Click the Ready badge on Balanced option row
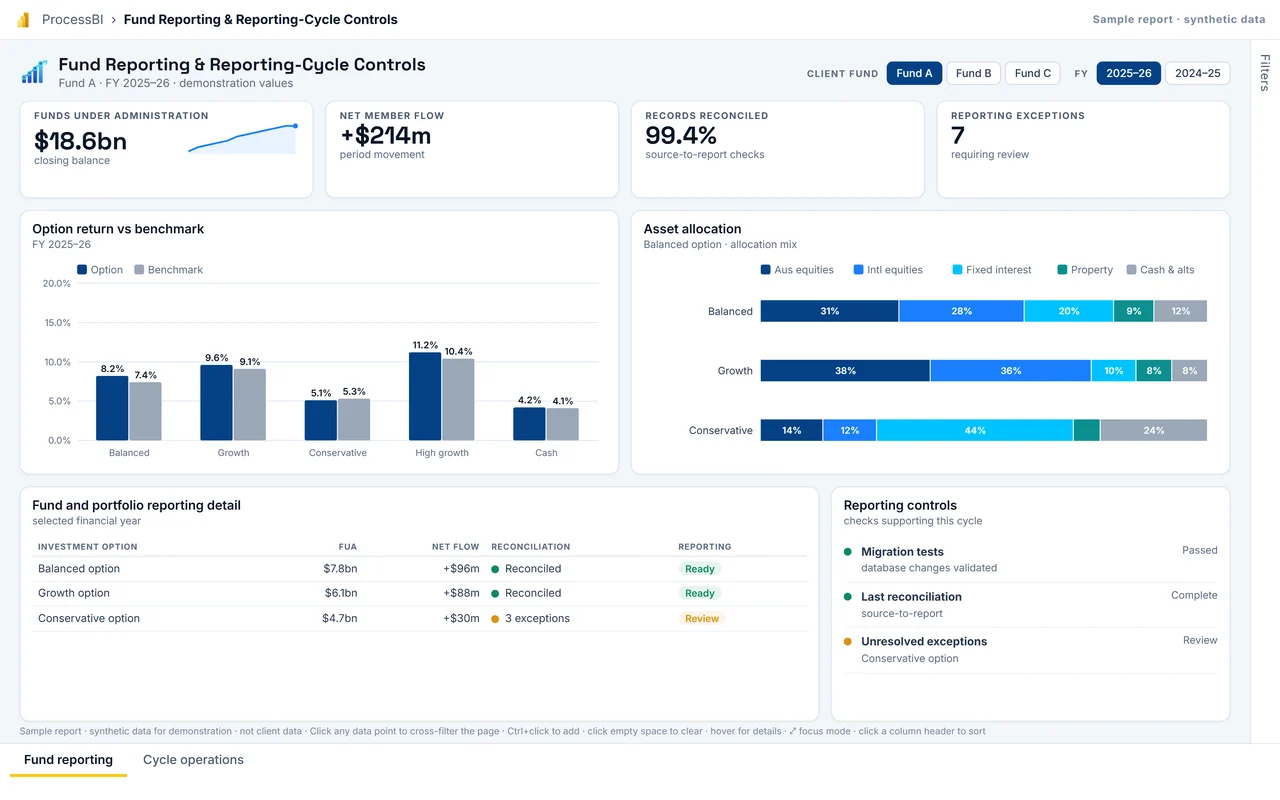This screenshot has width=1280, height=800. pos(700,569)
